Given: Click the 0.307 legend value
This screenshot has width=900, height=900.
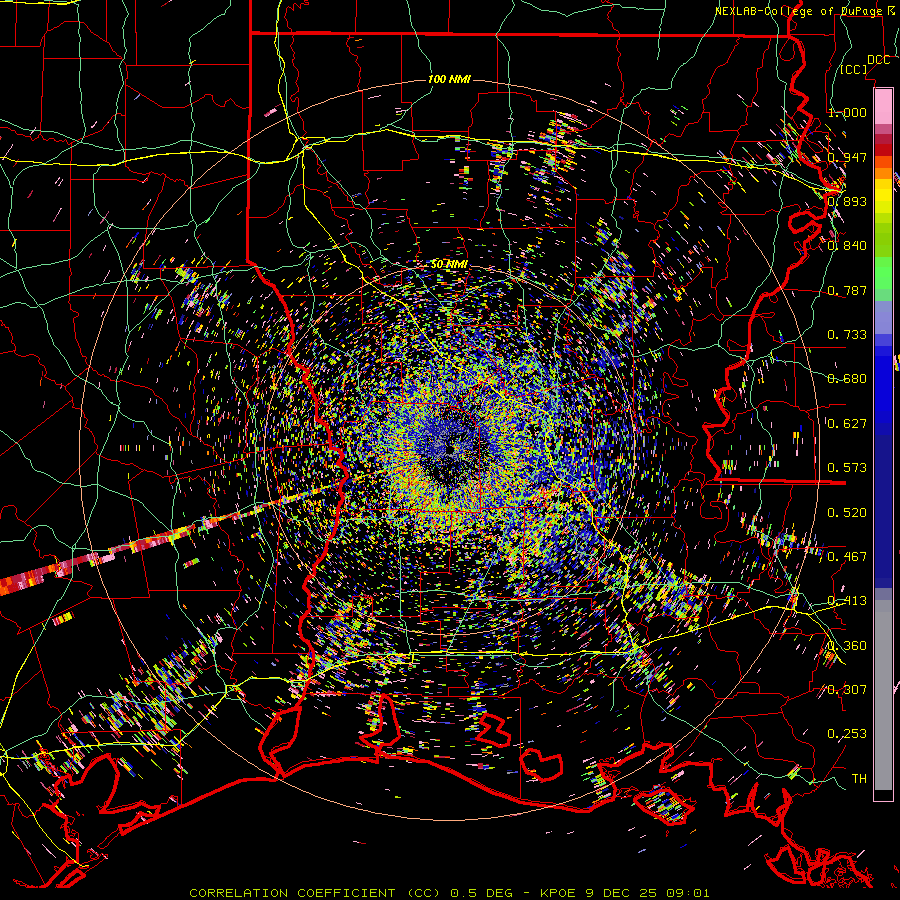Looking at the screenshot, I should click(847, 689).
